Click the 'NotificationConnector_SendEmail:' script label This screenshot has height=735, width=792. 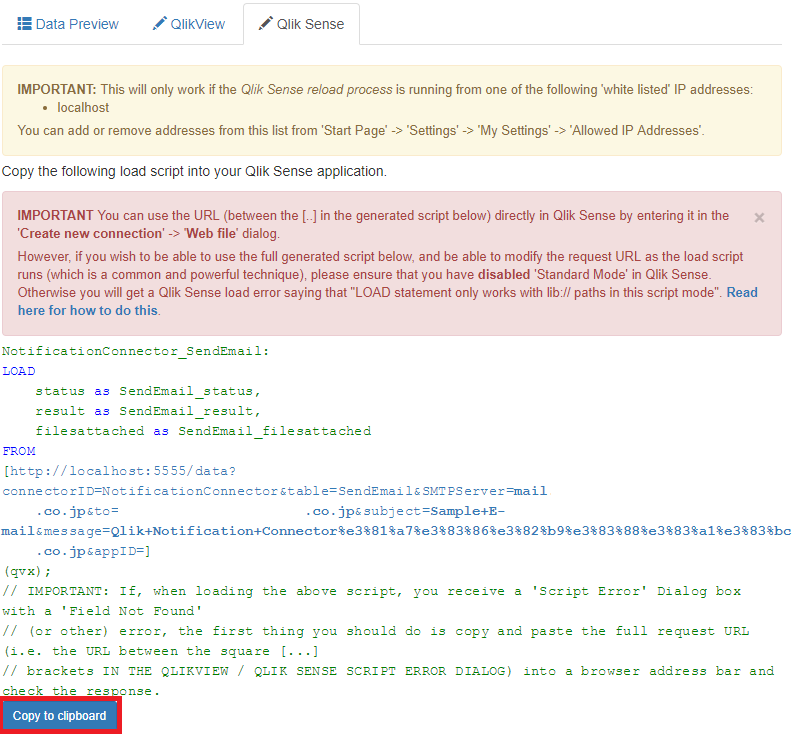(x=136, y=351)
